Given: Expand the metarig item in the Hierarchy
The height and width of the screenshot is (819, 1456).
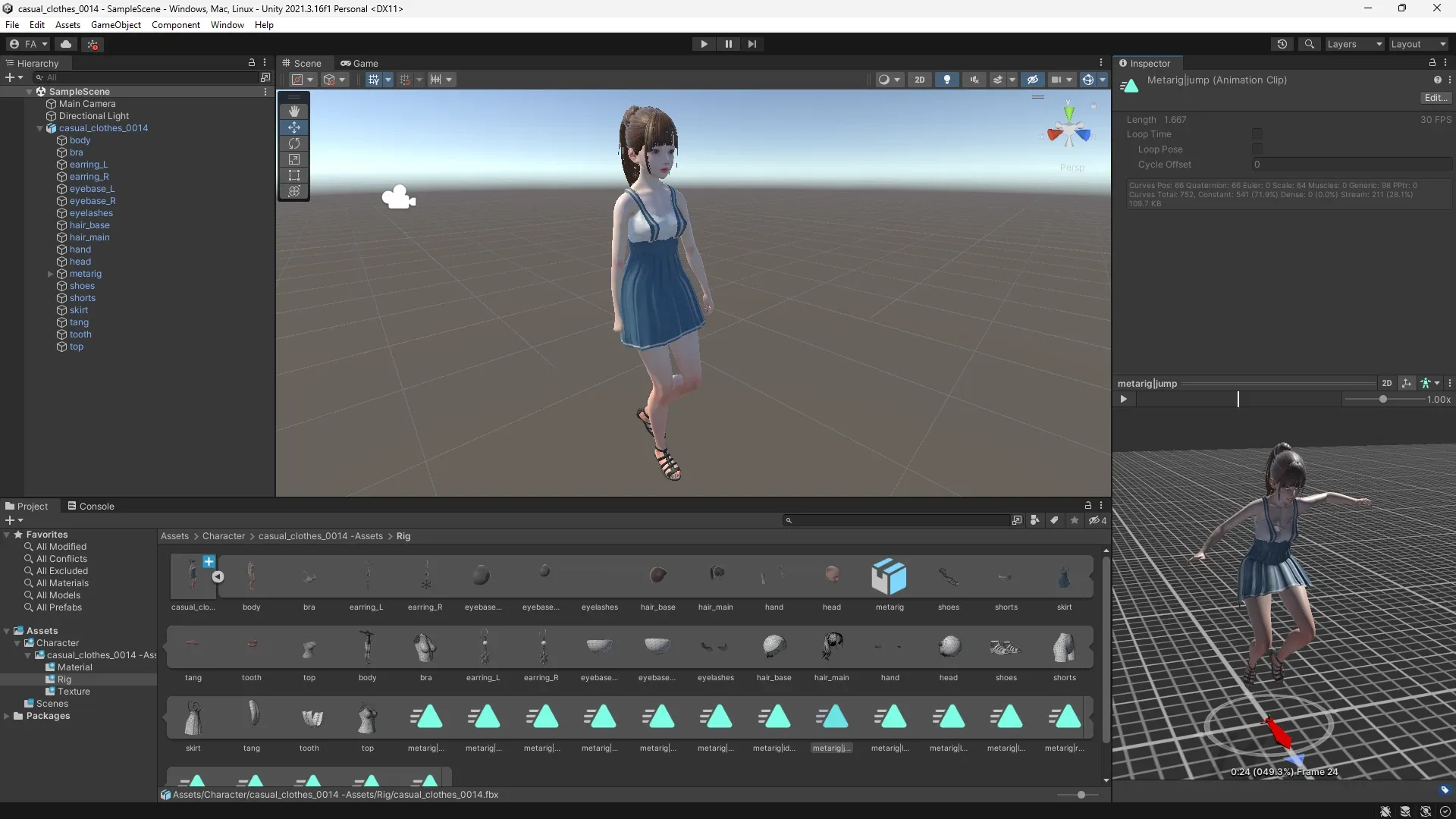Looking at the screenshot, I should tap(49, 274).
